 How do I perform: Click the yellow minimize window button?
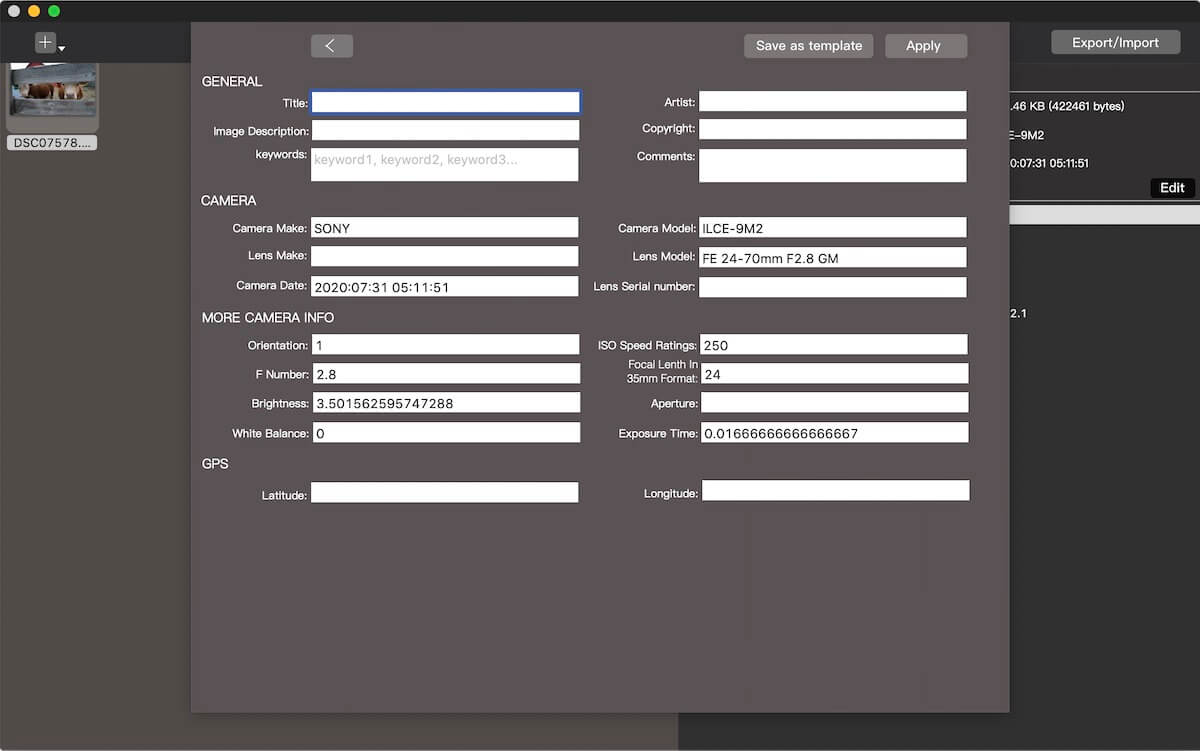pos(34,11)
